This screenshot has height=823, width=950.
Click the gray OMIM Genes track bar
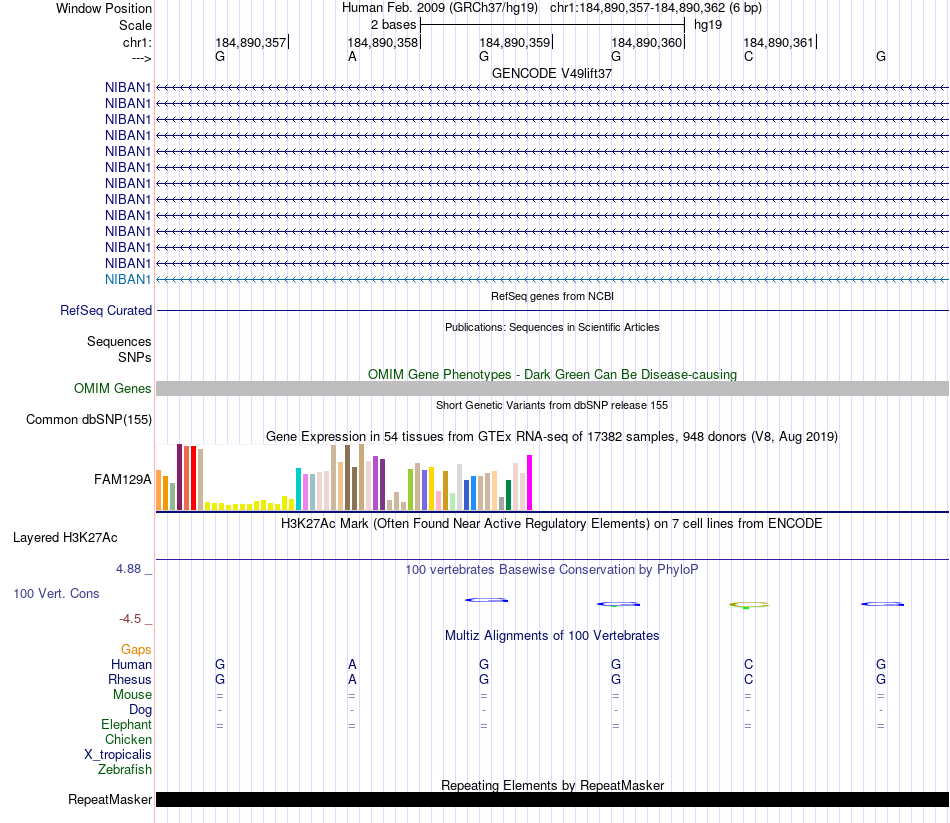[552, 388]
